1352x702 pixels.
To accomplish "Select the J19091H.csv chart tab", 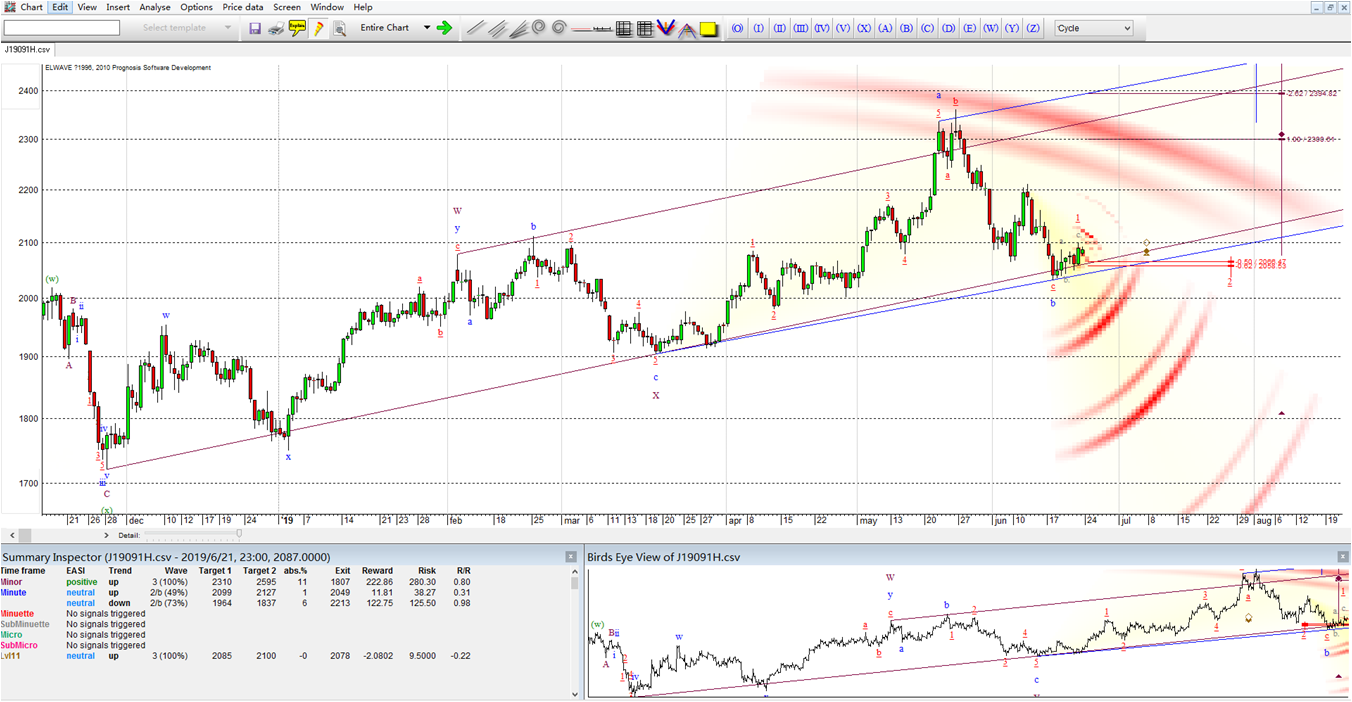I will (28, 48).
